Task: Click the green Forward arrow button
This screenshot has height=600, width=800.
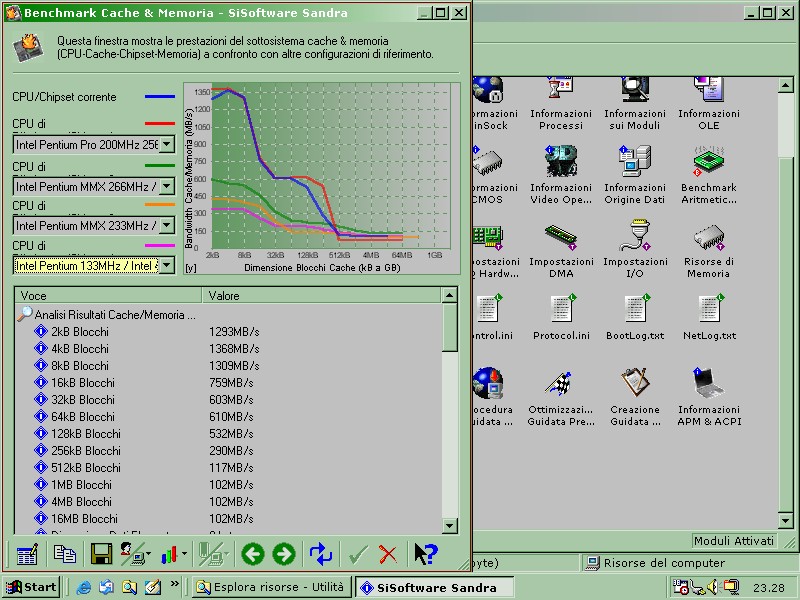Action: point(284,554)
